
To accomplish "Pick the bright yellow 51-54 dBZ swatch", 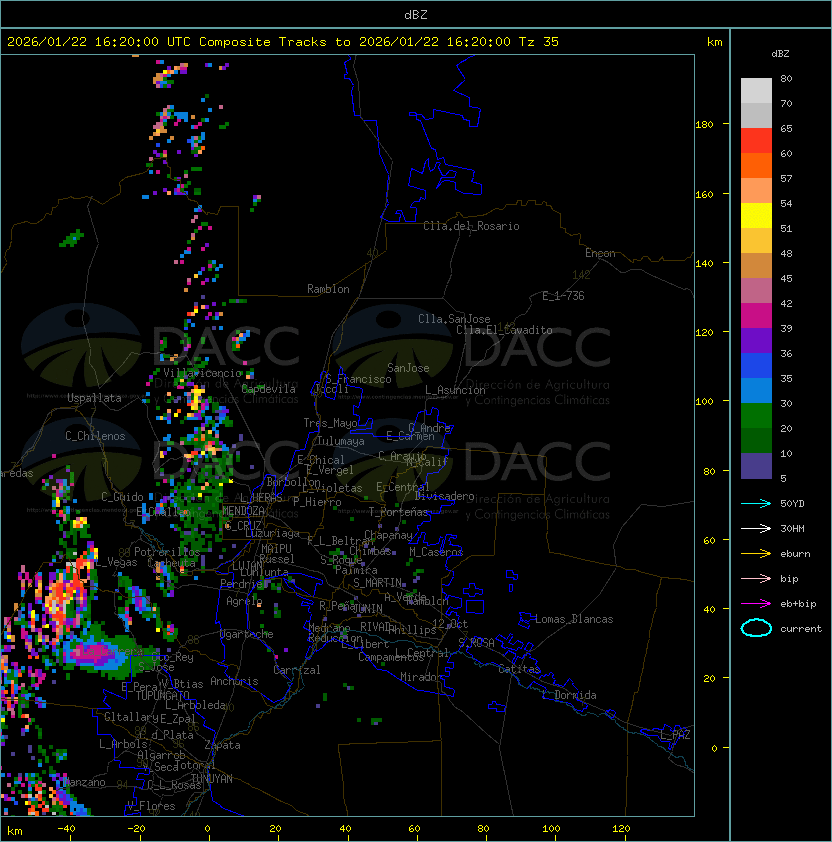I will click(756, 215).
